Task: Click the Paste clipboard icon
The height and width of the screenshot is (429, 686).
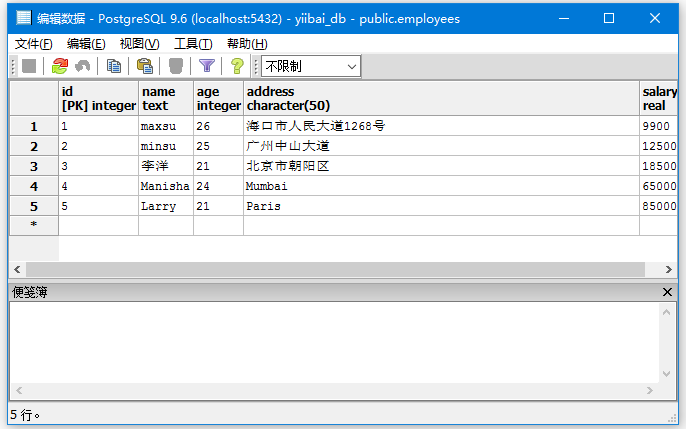Action: click(145, 66)
